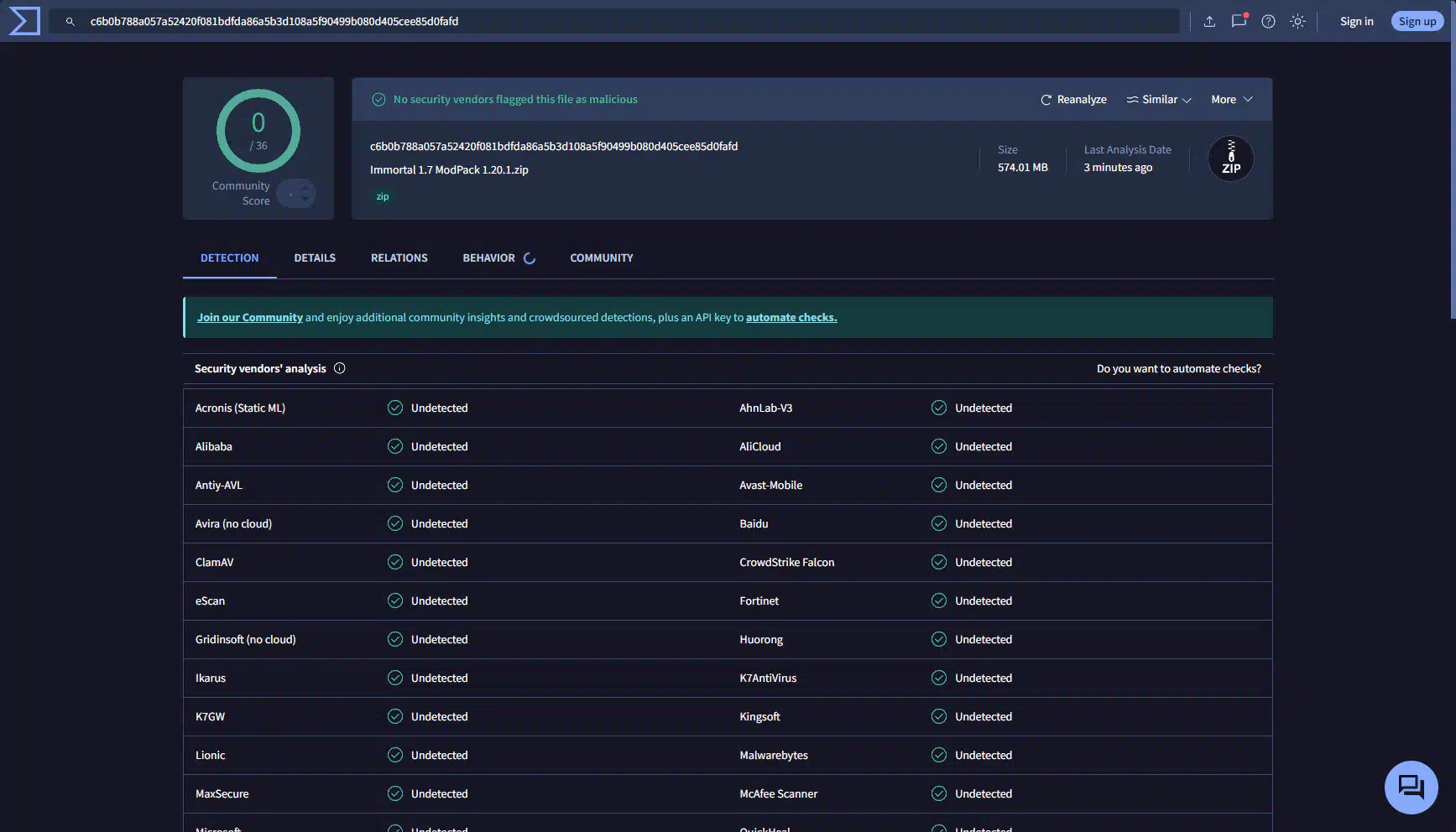Click the ZIP file type icon

click(1231, 159)
